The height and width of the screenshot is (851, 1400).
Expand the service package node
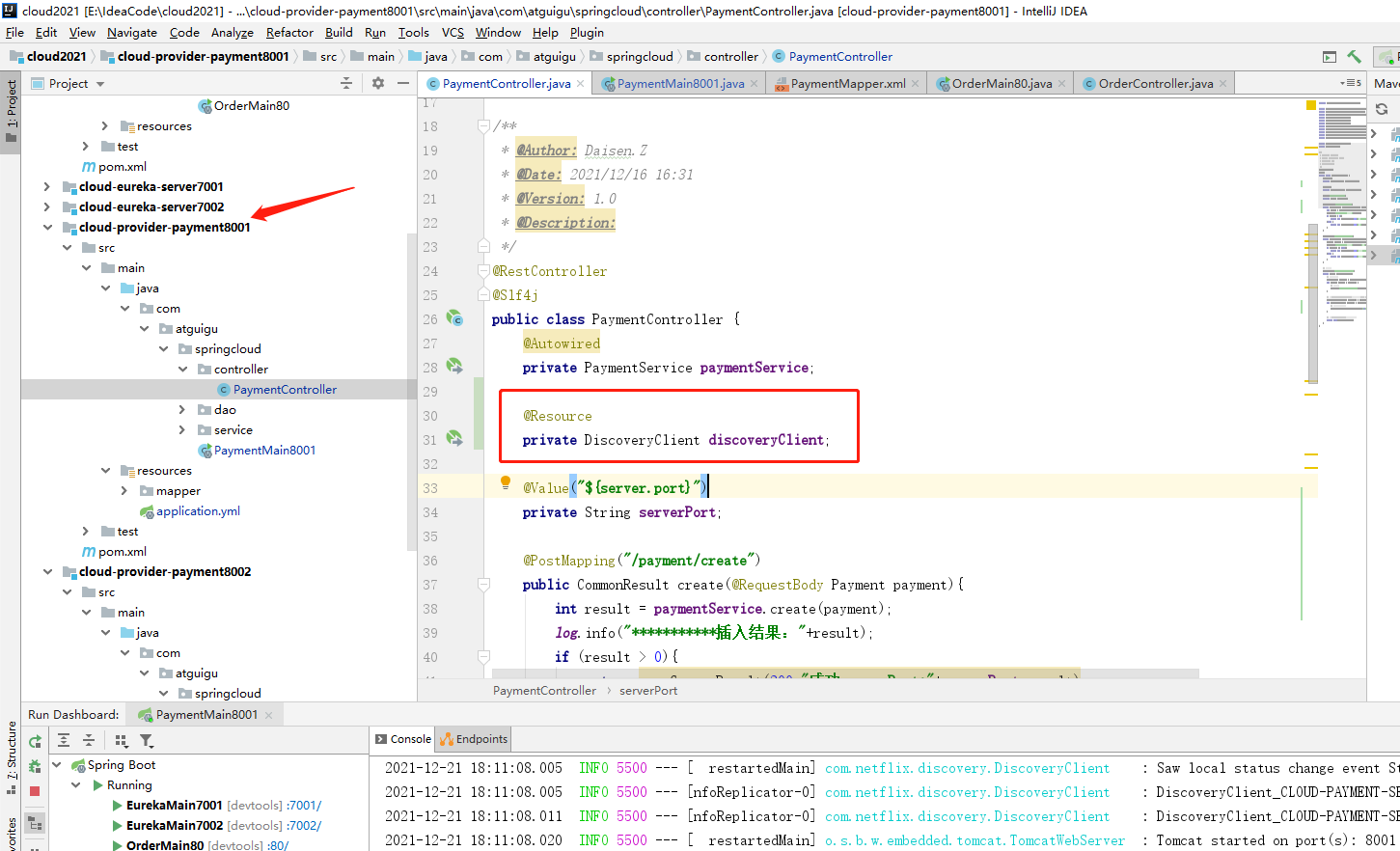181,429
